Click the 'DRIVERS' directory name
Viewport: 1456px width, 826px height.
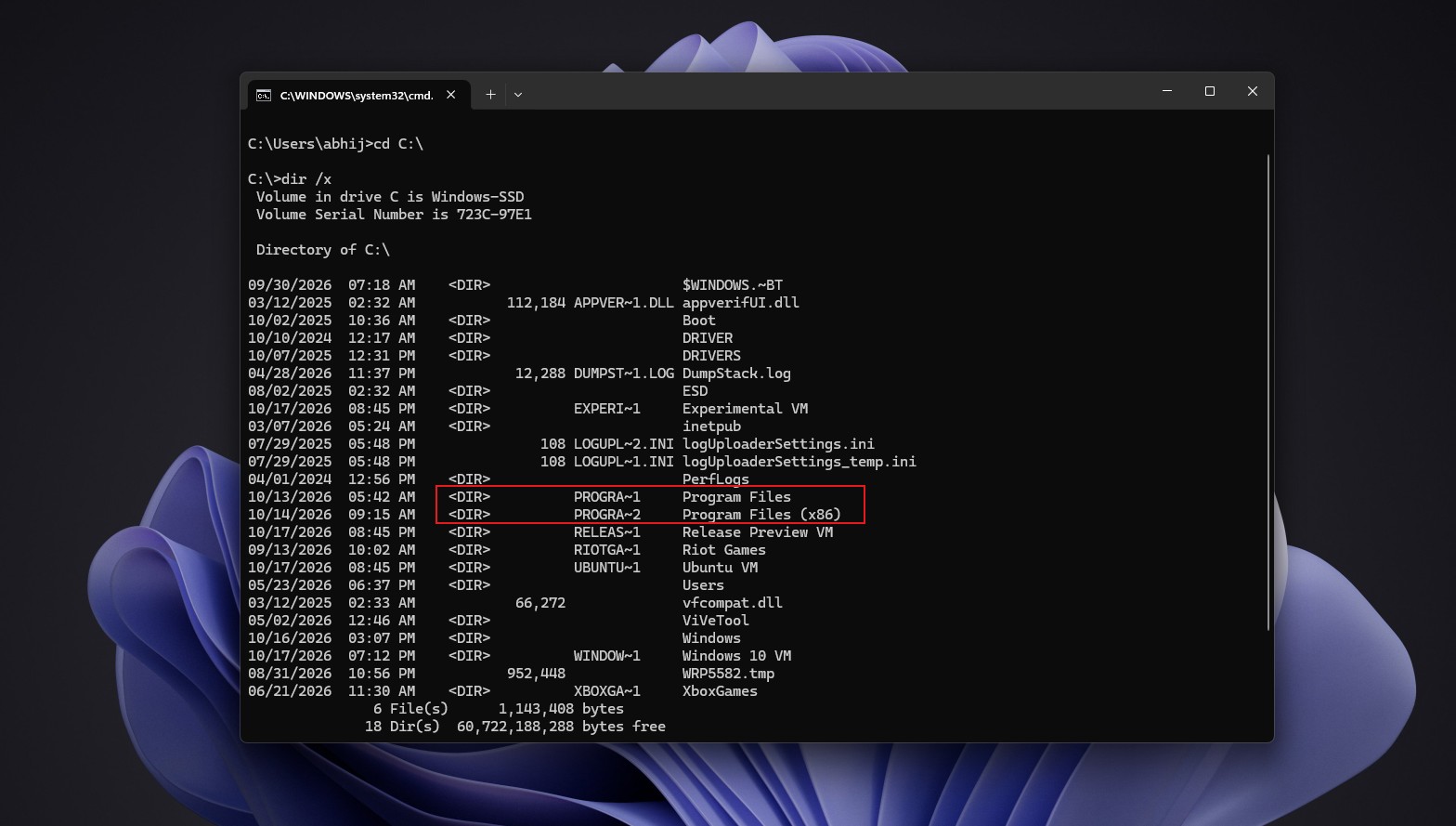[x=711, y=356]
